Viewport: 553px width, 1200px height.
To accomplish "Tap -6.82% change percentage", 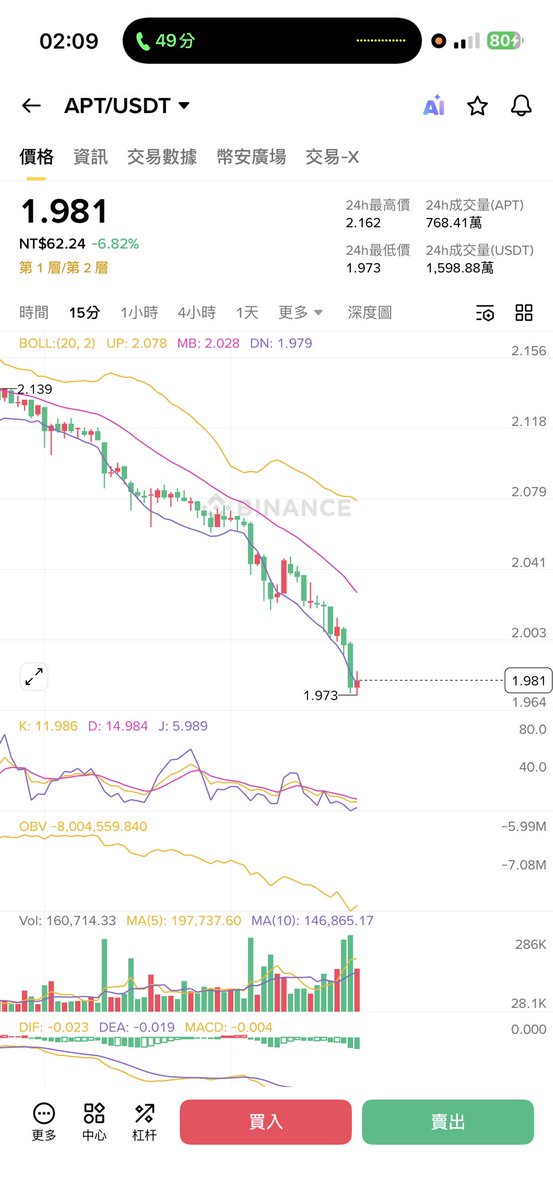I will pyautogui.click(x=115, y=243).
